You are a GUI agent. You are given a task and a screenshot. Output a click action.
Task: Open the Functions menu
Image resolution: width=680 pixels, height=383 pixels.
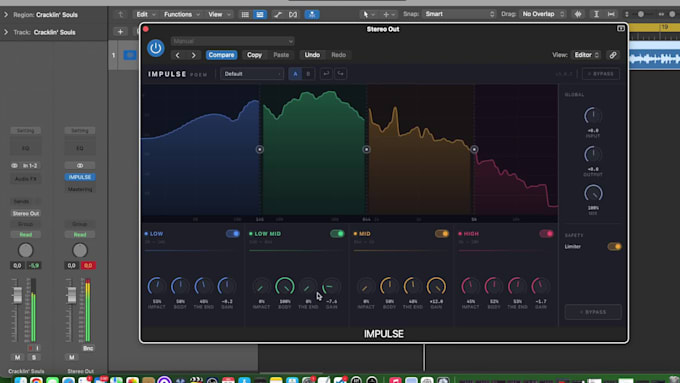(181, 14)
